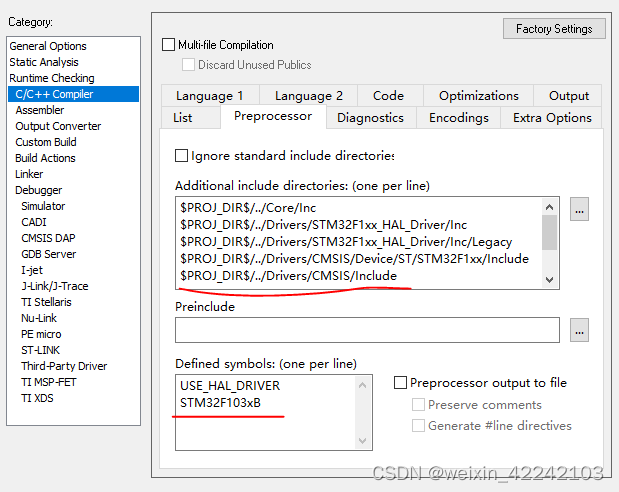Switch to the Language 1 tab
Viewport: 619px width, 492px height.
click(x=210, y=96)
